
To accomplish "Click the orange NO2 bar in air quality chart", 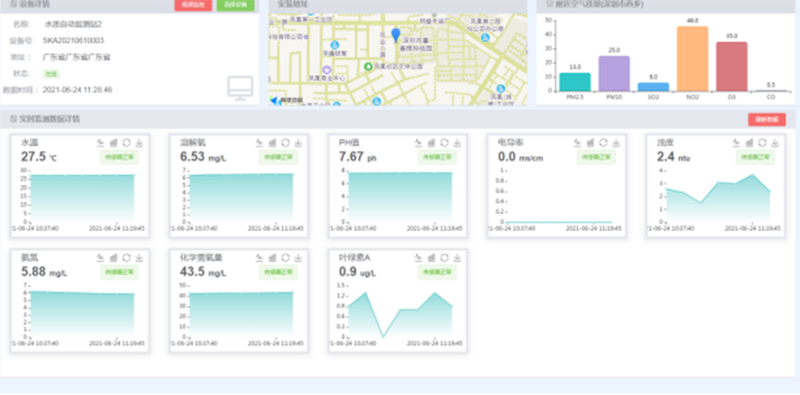I will click(692, 59).
